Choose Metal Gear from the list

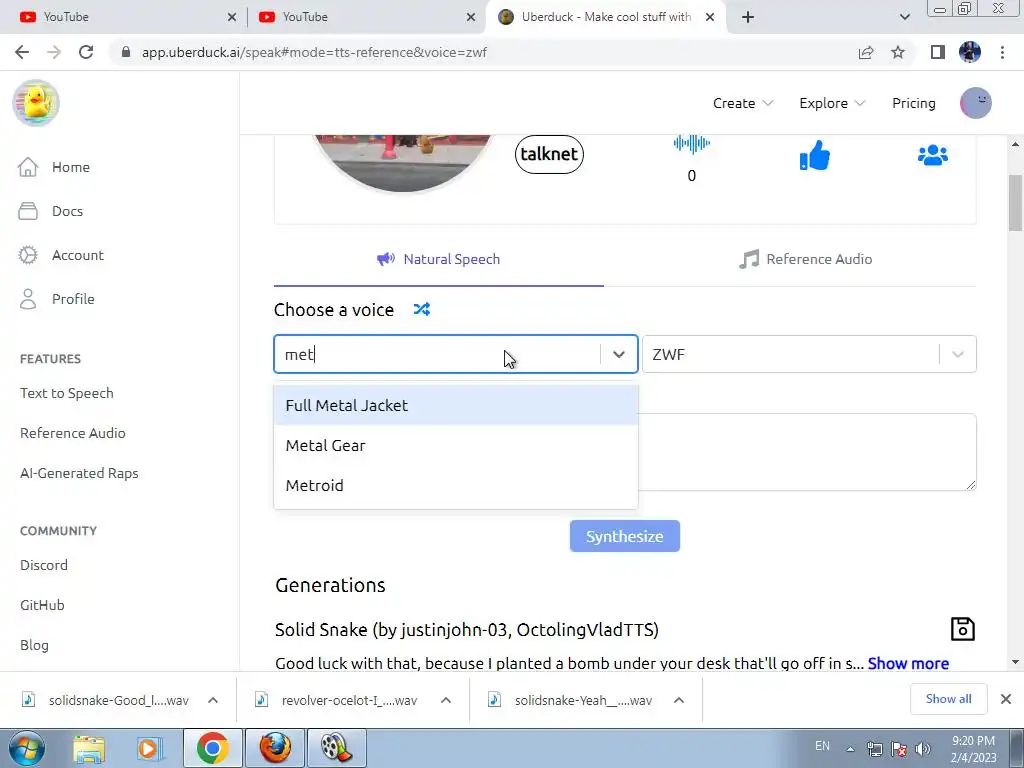click(456, 445)
